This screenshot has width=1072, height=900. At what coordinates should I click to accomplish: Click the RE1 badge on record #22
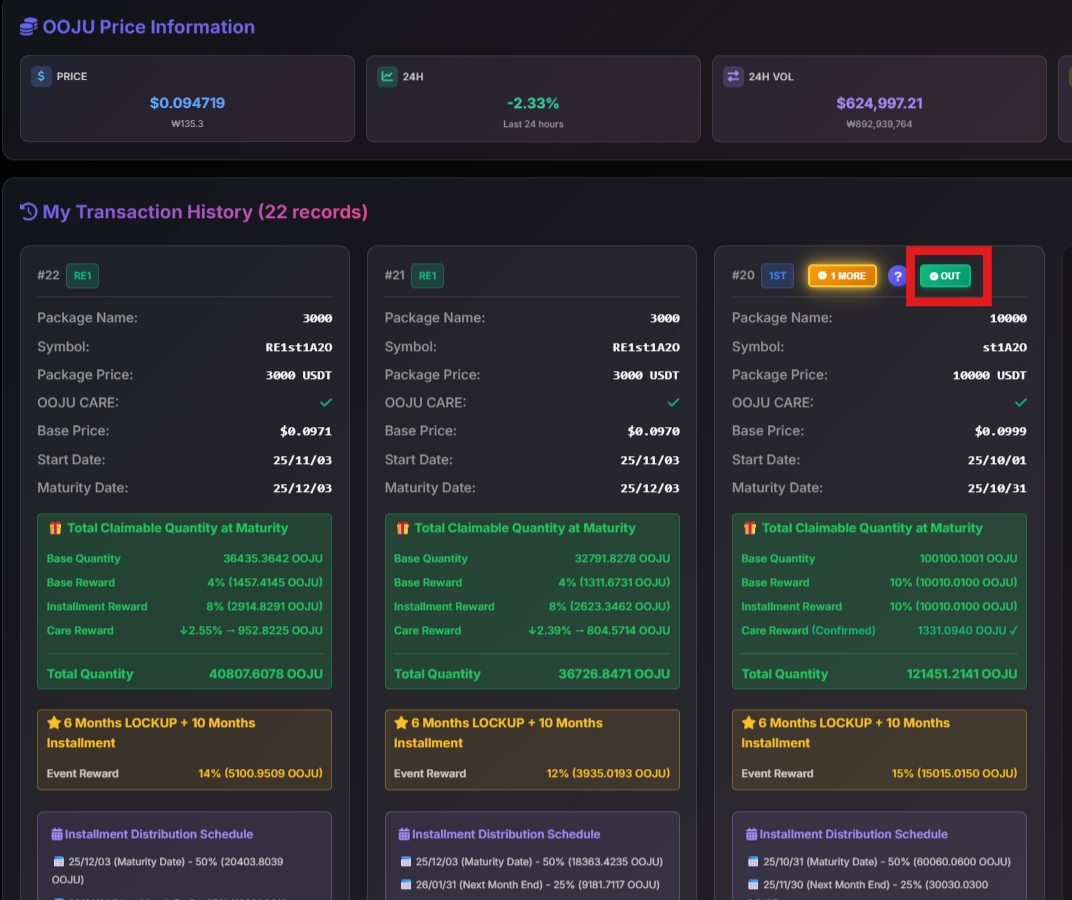(x=82, y=276)
